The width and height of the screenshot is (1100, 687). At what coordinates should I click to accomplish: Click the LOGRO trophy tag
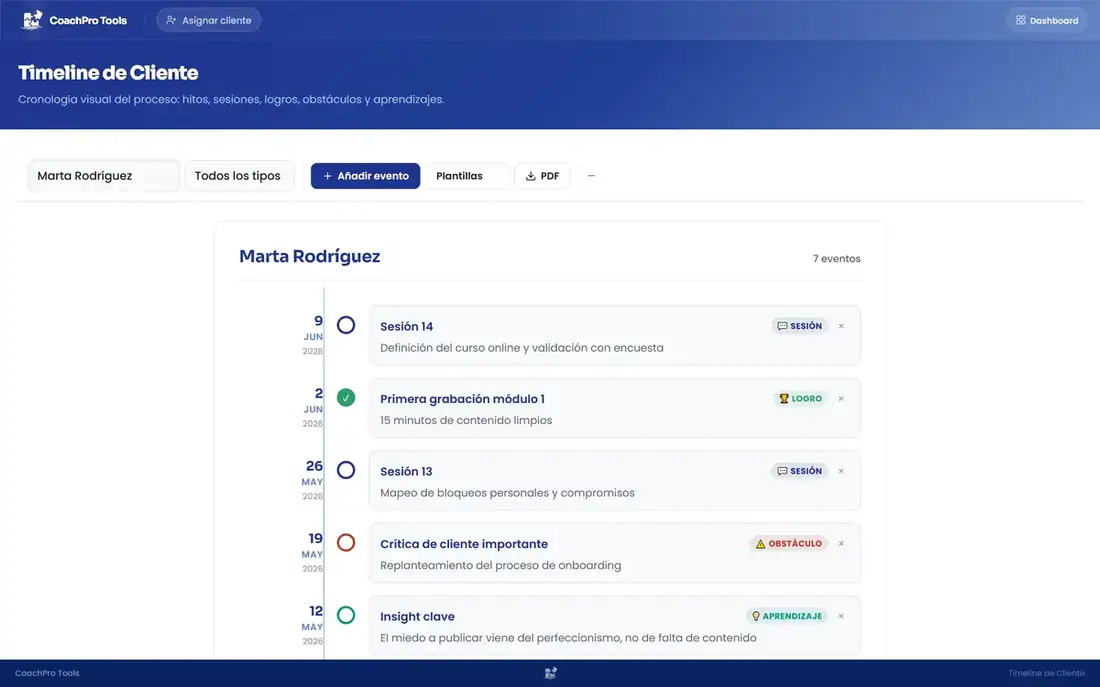coord(800,399)
